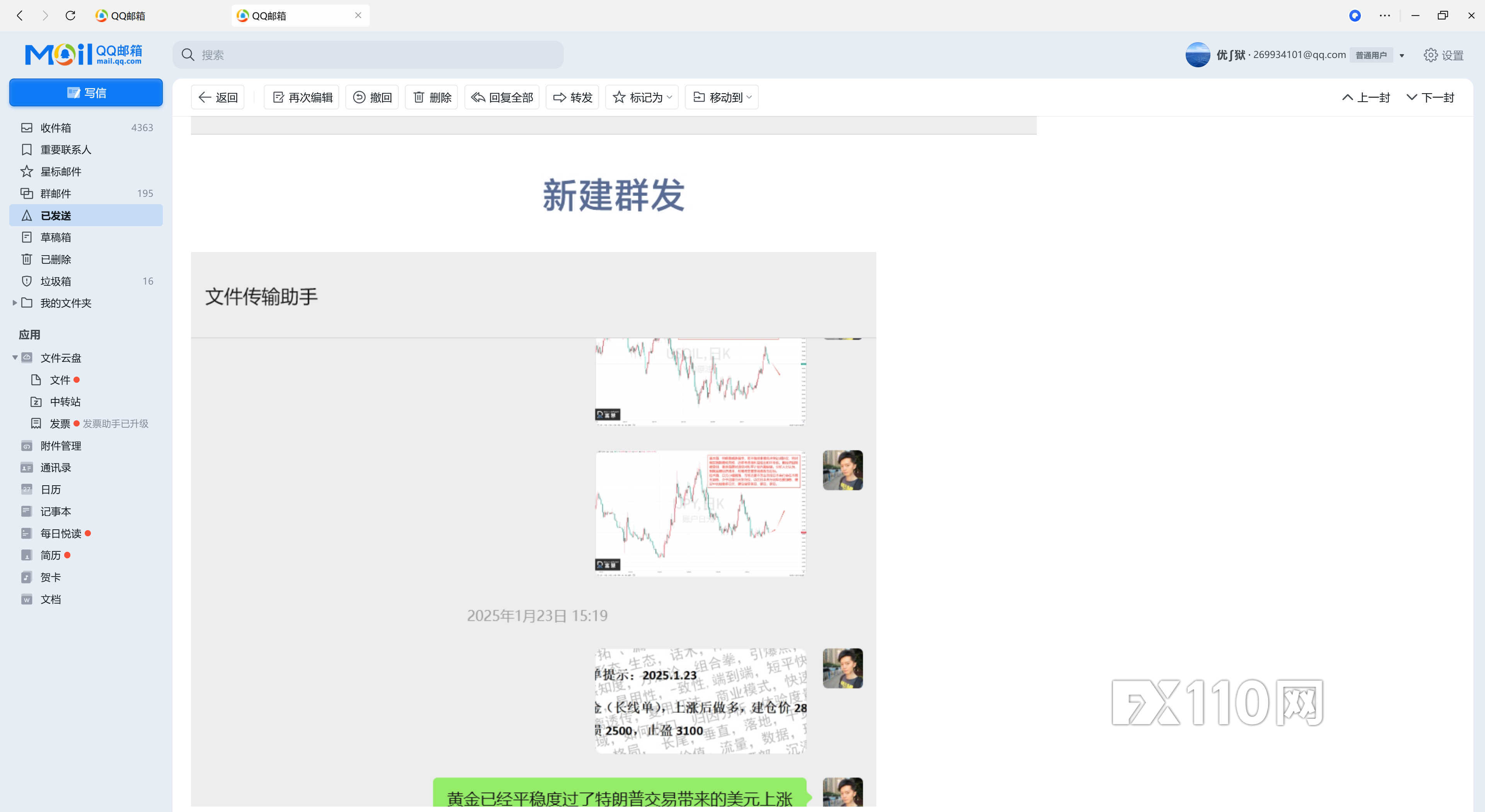This screenshot has height=812, width=1485.
Task: Click 回复全部 reply all
Action: pyautogui.click(x=502, y=97)
